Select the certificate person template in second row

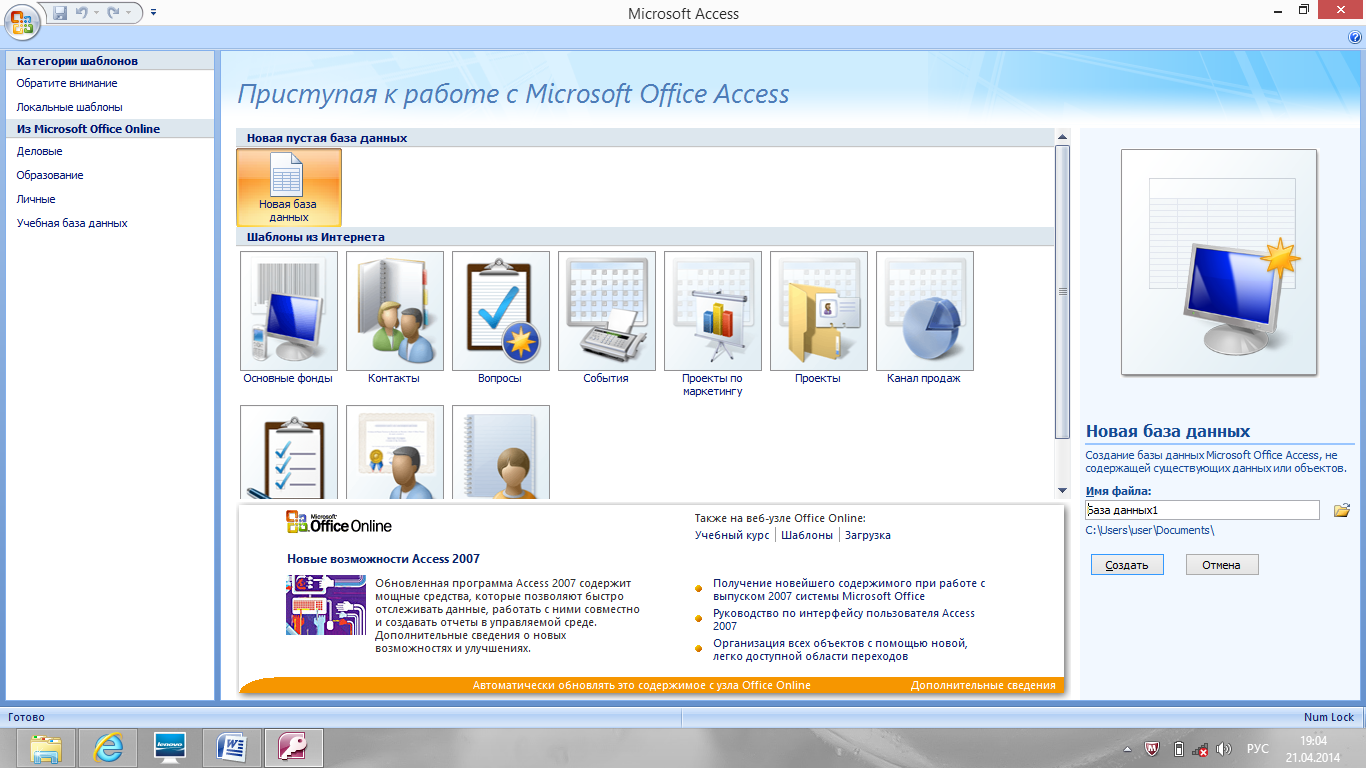tap(394, 451)
